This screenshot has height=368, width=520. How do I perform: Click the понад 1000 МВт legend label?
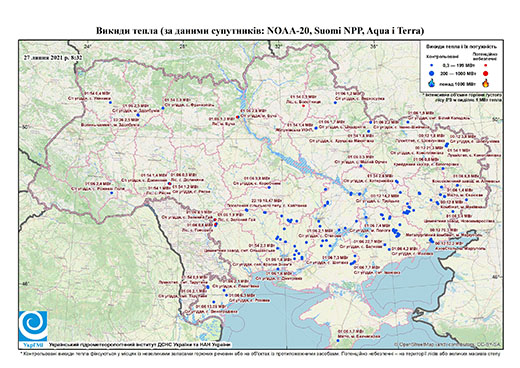pyautogui.click(x=457, y=83)
